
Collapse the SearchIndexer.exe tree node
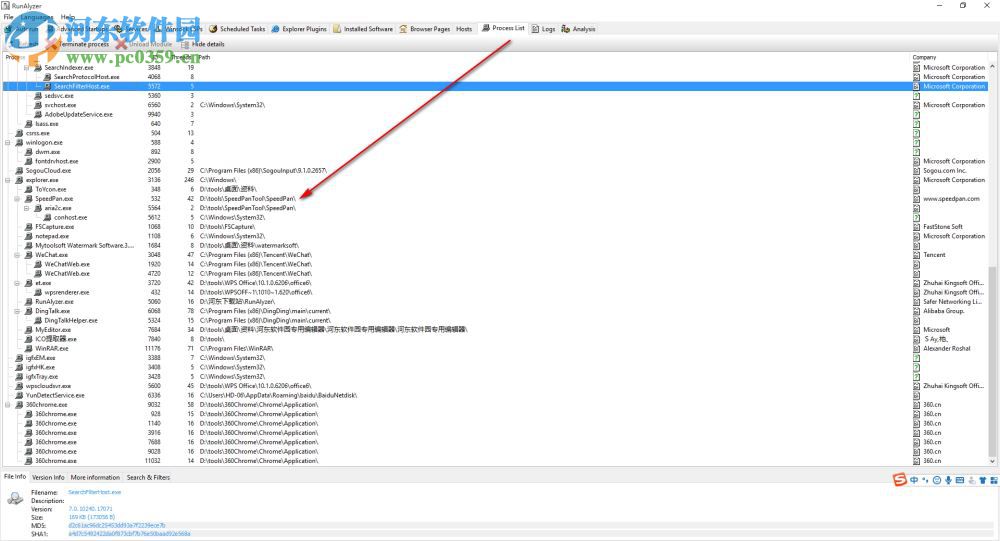click(27, 67)
